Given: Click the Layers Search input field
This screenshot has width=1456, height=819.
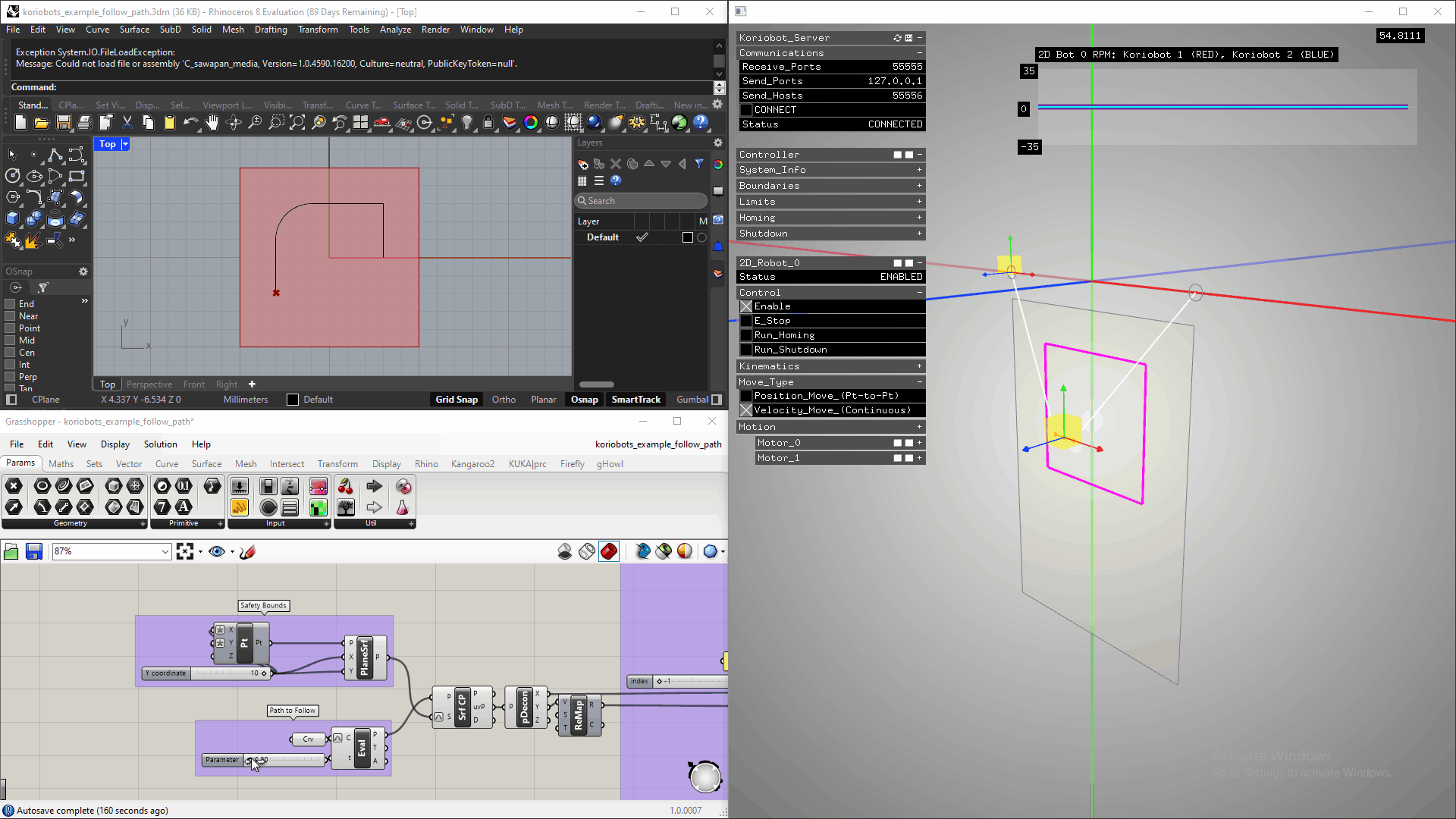Looking at the screenshot, I should [641, 201].
